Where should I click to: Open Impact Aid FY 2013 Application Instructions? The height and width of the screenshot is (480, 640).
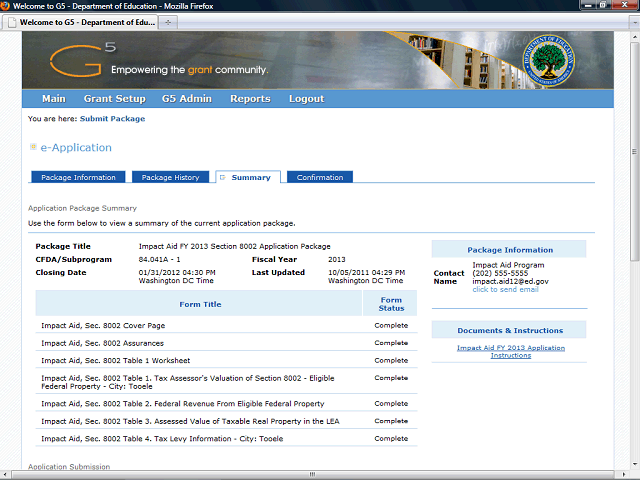point(510,351)
